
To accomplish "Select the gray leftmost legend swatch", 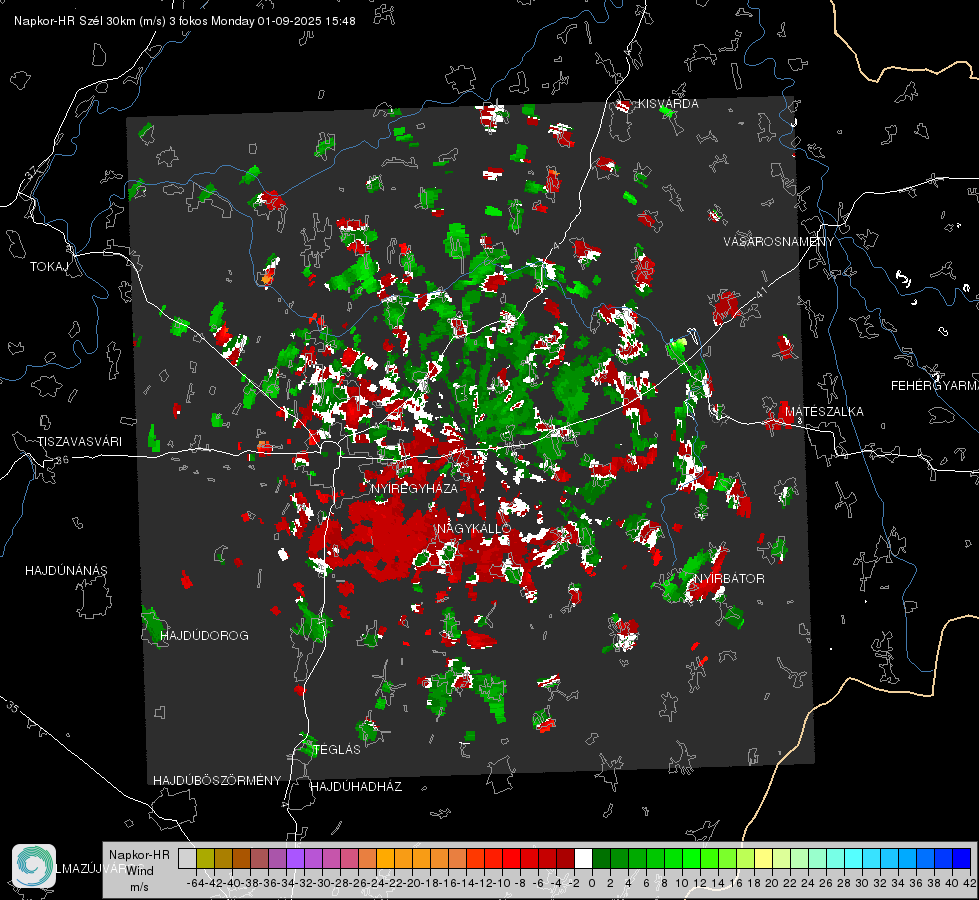I will click(187, 859).
